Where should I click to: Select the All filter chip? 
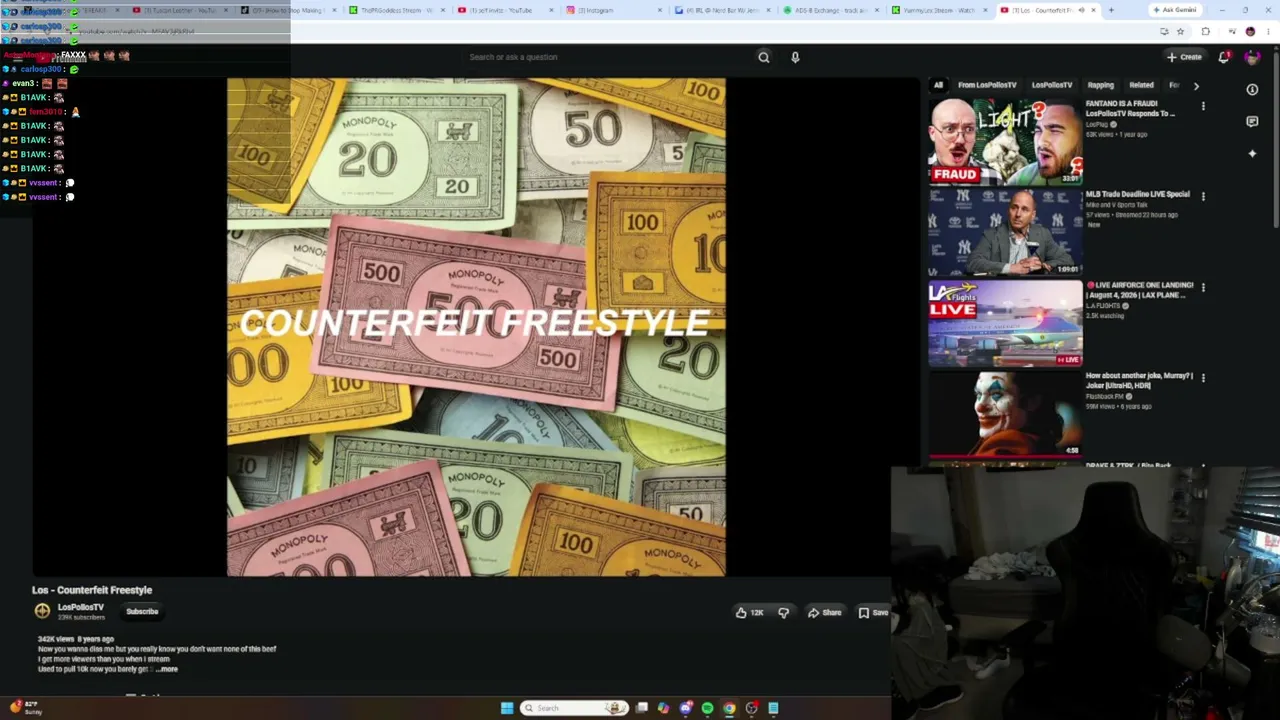(938, 85)
